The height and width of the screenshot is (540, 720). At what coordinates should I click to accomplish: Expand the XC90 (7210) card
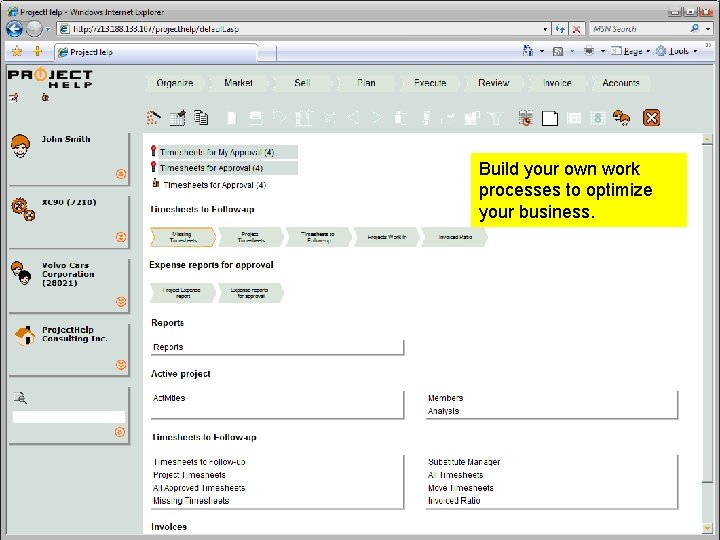[121, 237]
